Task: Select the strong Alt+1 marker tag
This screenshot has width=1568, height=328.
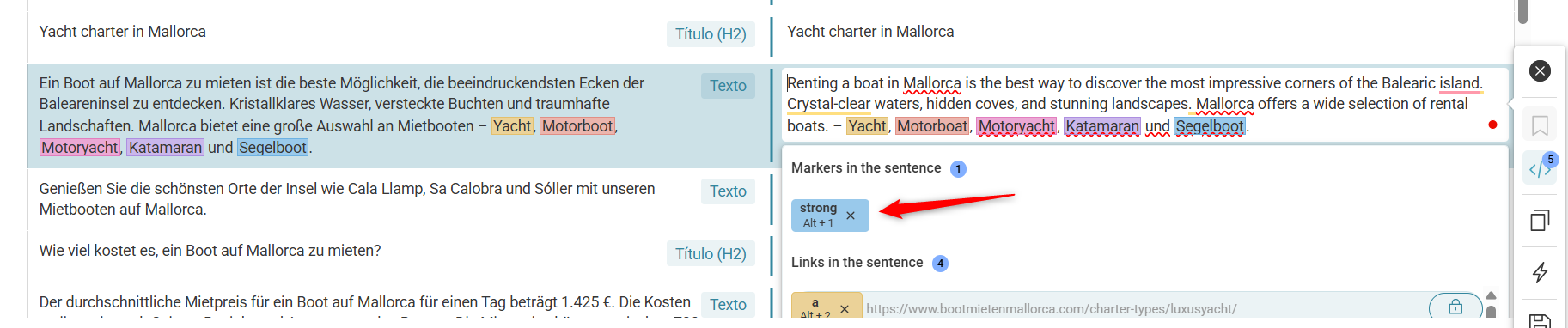Action: click(819, 216)
